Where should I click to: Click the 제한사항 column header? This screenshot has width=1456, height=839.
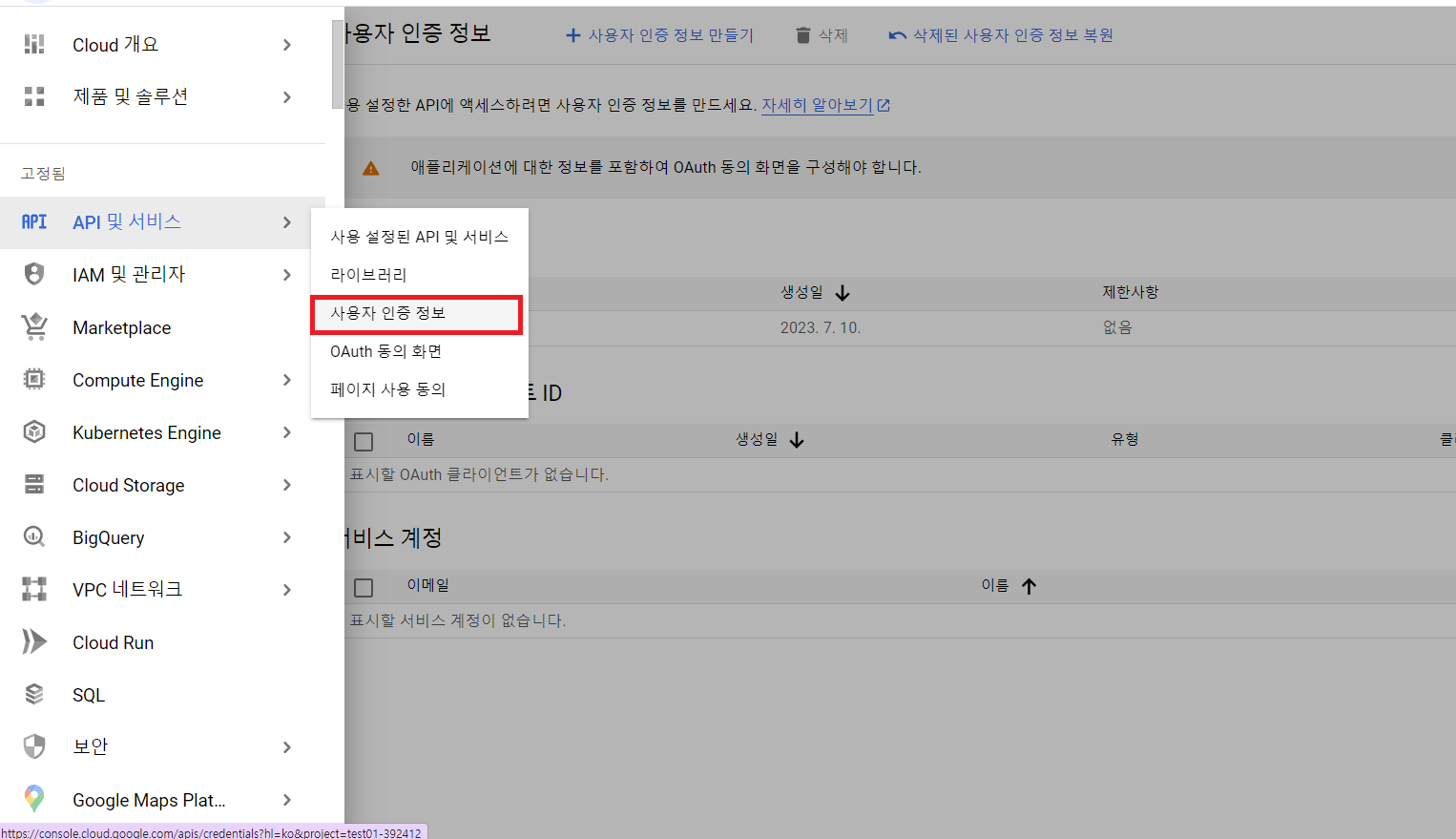point(1131,292)
